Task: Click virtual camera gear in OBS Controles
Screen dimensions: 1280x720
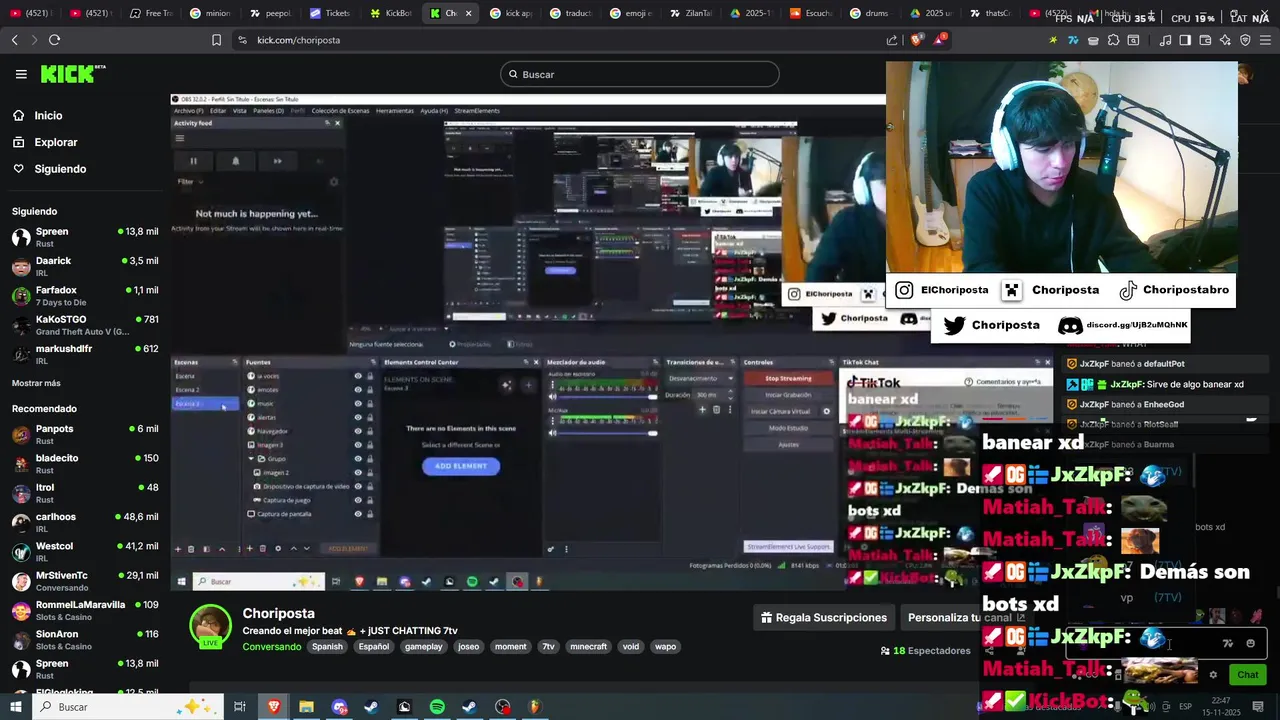Action: pos(826,411)
